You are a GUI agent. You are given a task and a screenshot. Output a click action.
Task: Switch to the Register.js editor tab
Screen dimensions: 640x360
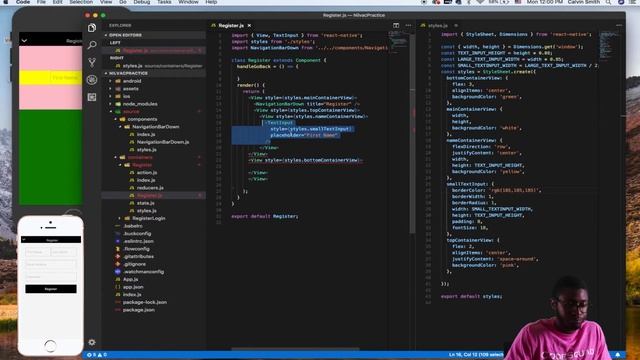tap(231, 25)
